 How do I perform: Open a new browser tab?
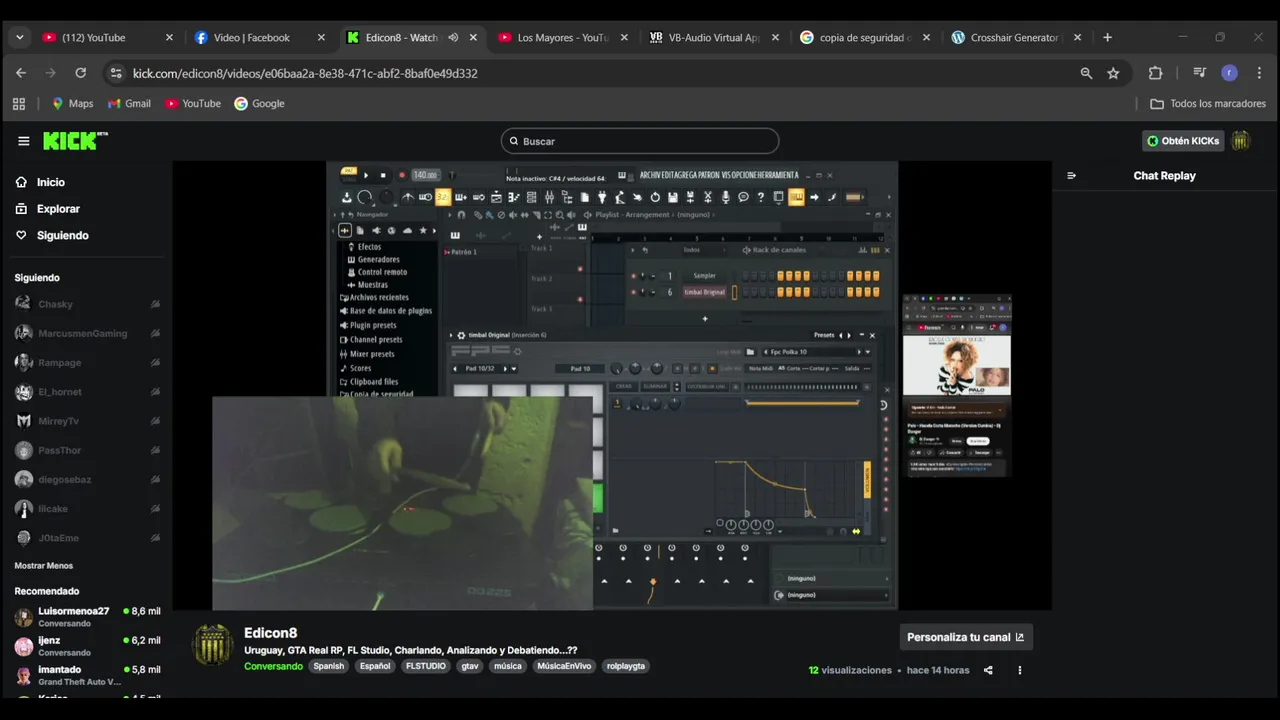[1107, 37]
